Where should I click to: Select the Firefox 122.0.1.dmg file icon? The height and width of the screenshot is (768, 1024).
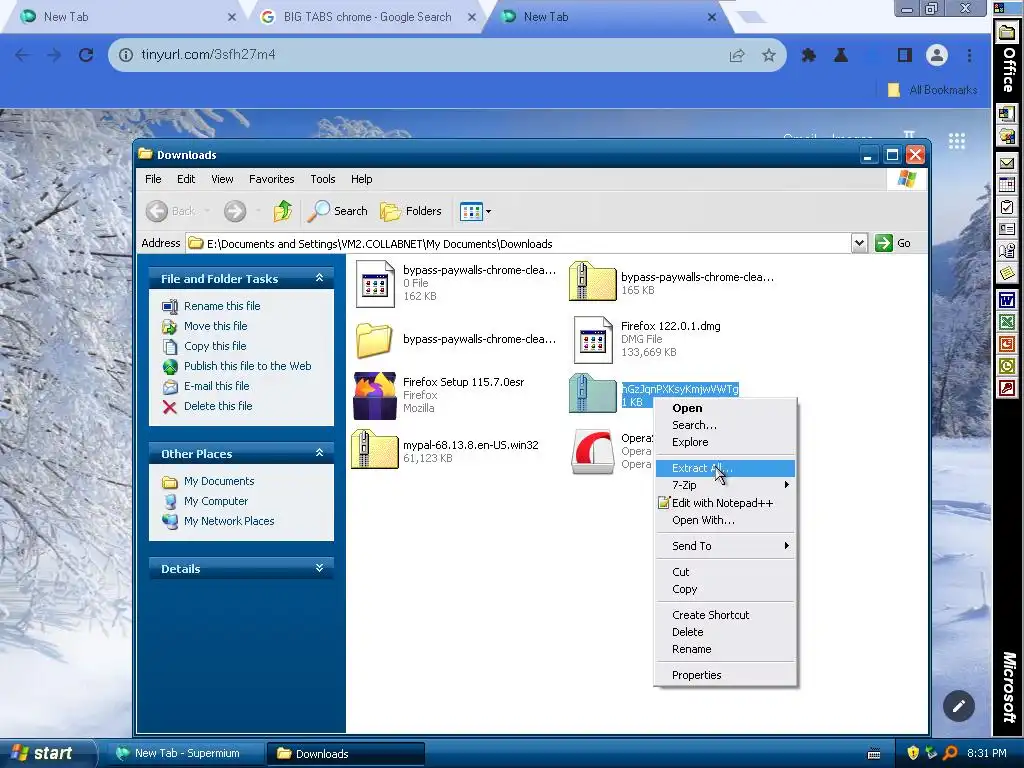coord(593,340)
